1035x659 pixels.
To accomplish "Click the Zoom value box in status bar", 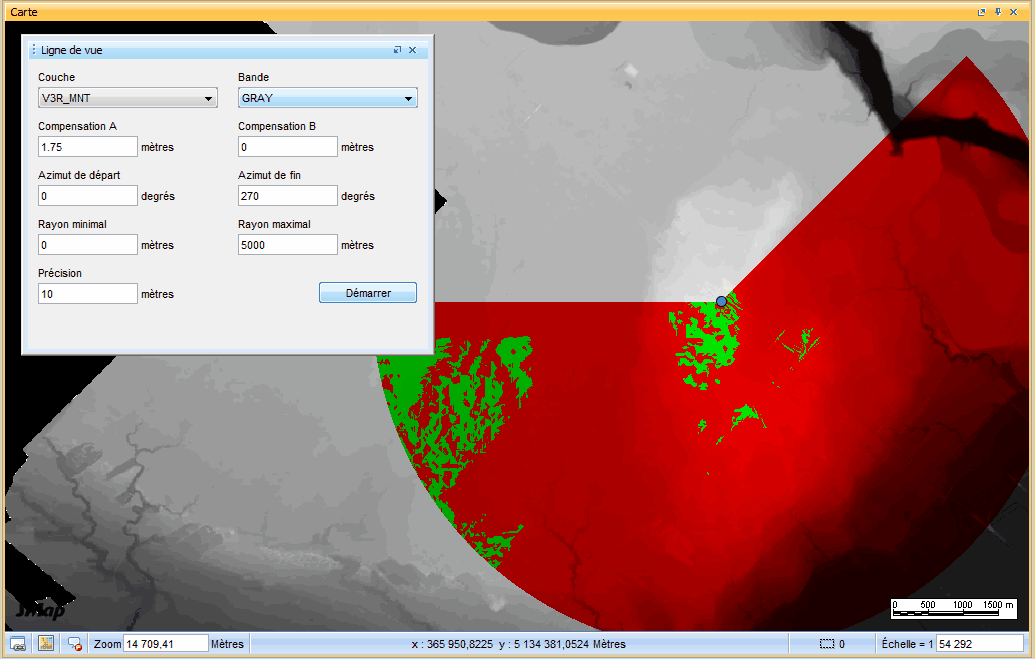I will (x=165, y=644).
